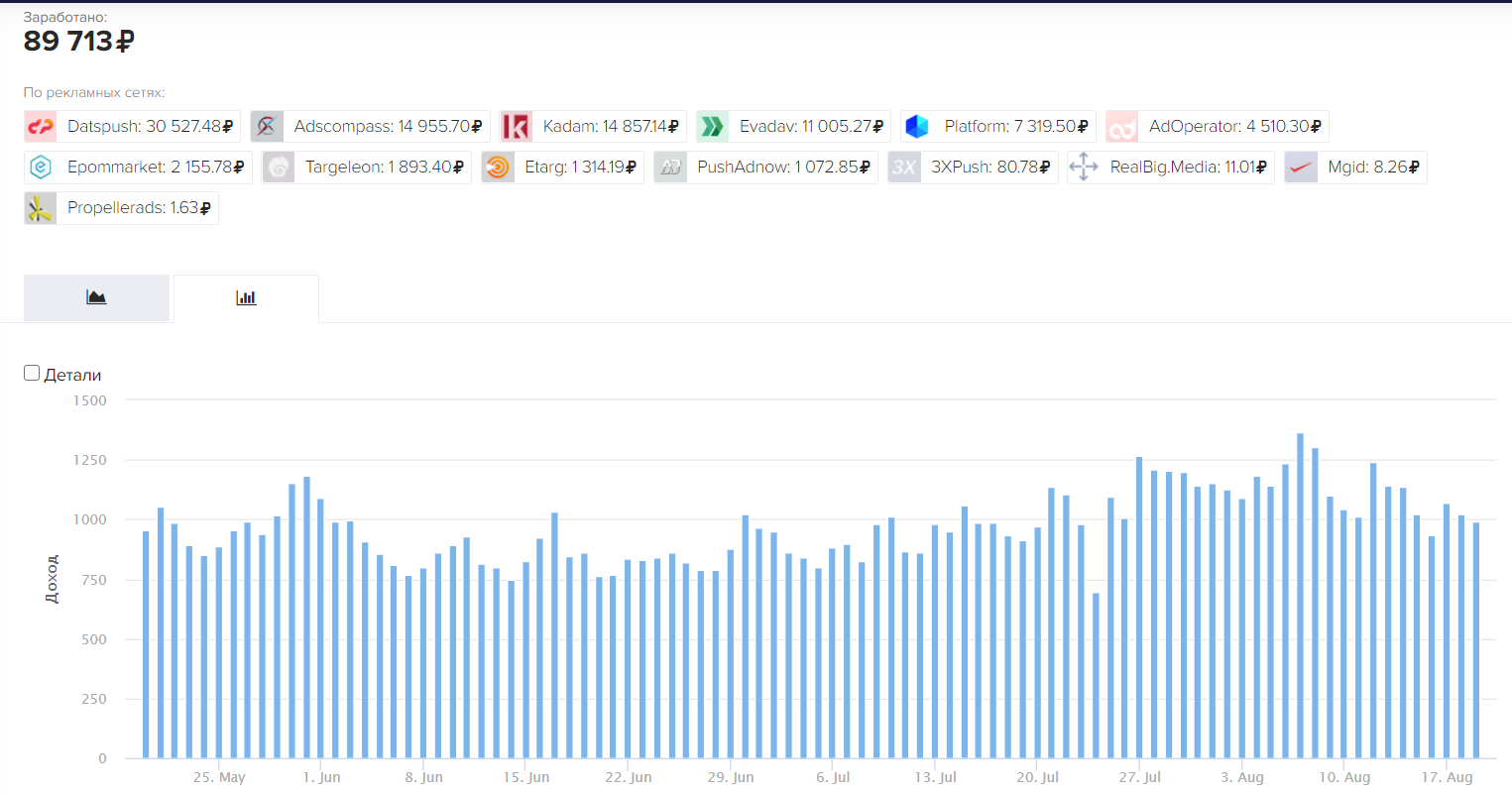Click the Adscompass: 14 955.70₽ amount
This screenshot has height=794, width=1512.
click(389, 127)
